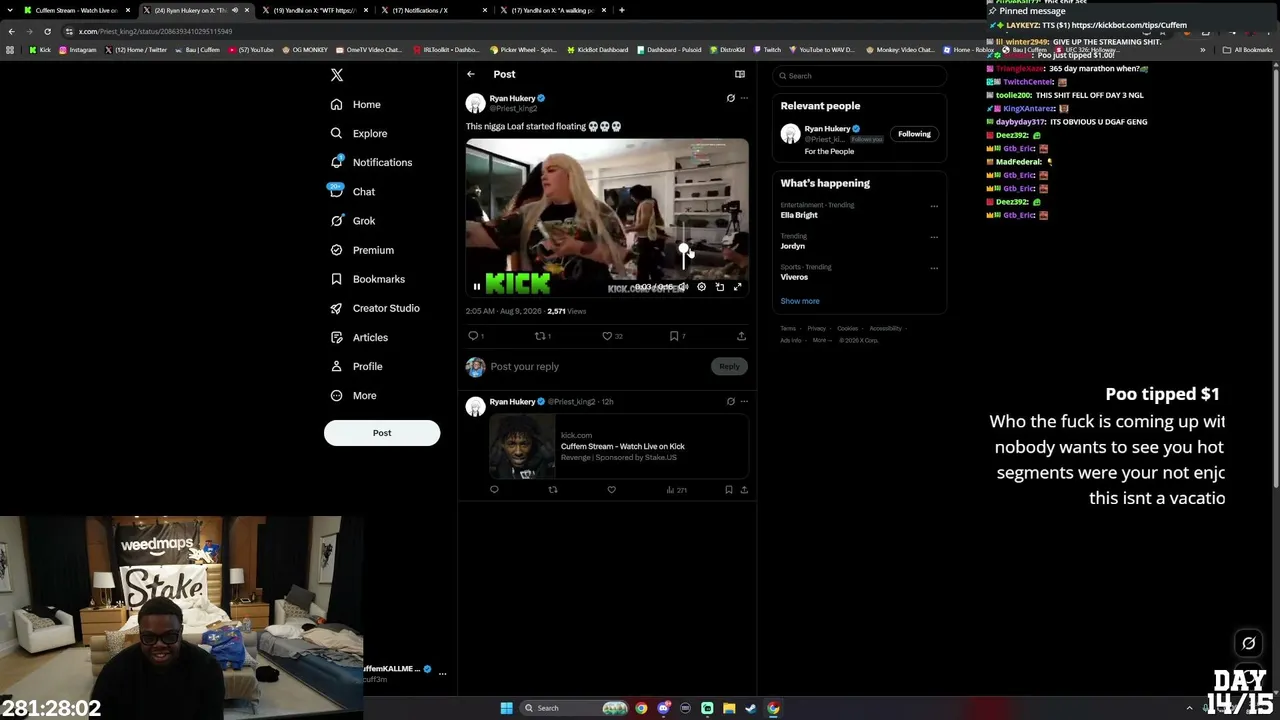
Task: Open Ryan Hukery's avatar on the main post
Action: coord(475,103)
